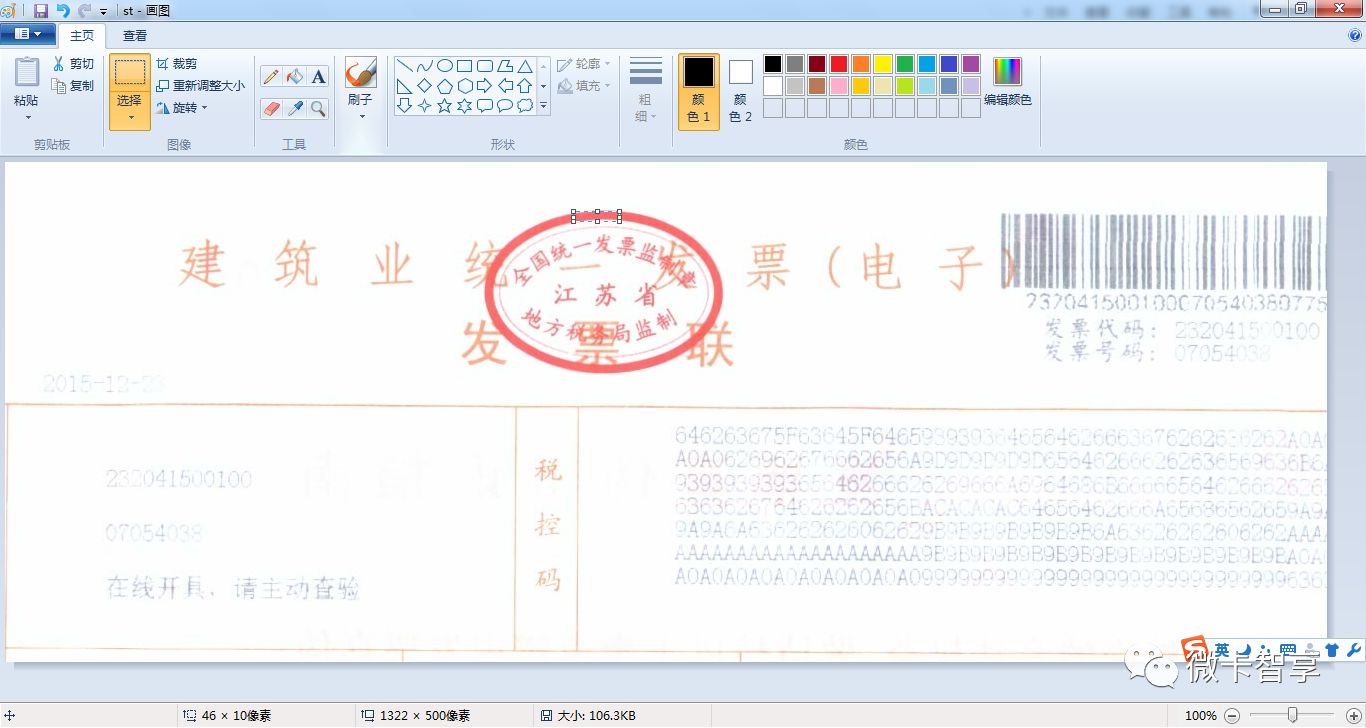Pick the gray 50% color swatch
The width and height of the screenshot is (1366, 728).
(x=795, y=64)
